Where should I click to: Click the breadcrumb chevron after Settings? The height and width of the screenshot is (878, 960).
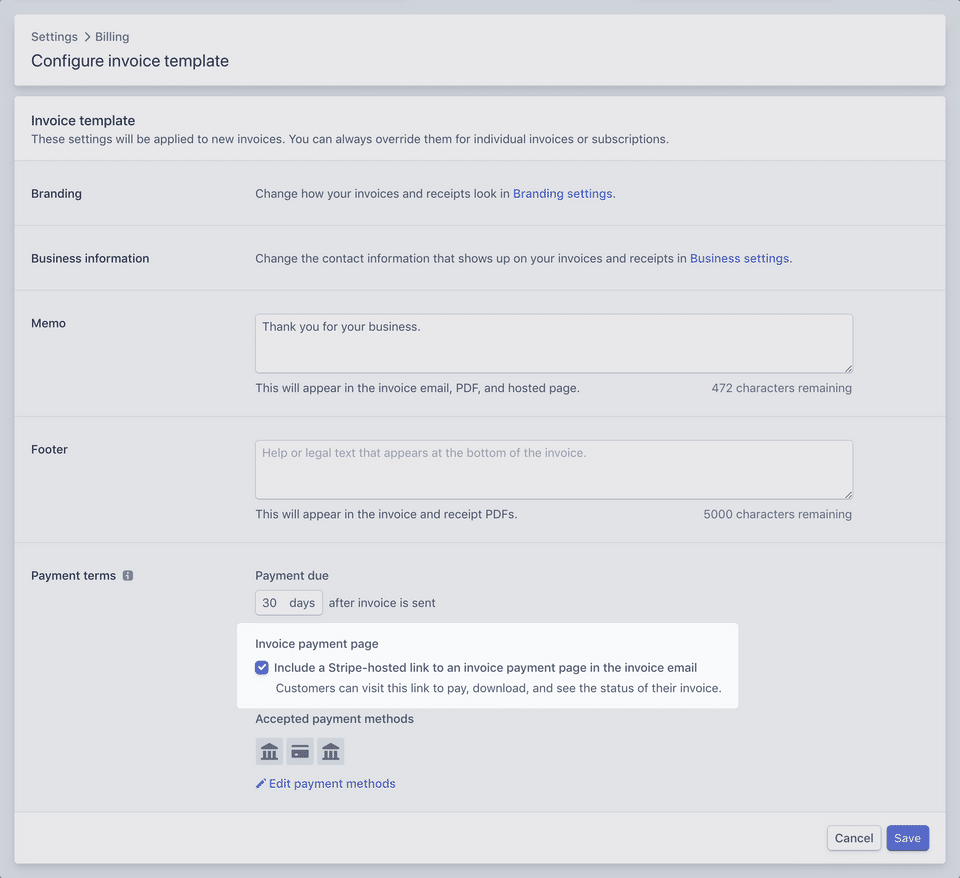click(87, 37)
